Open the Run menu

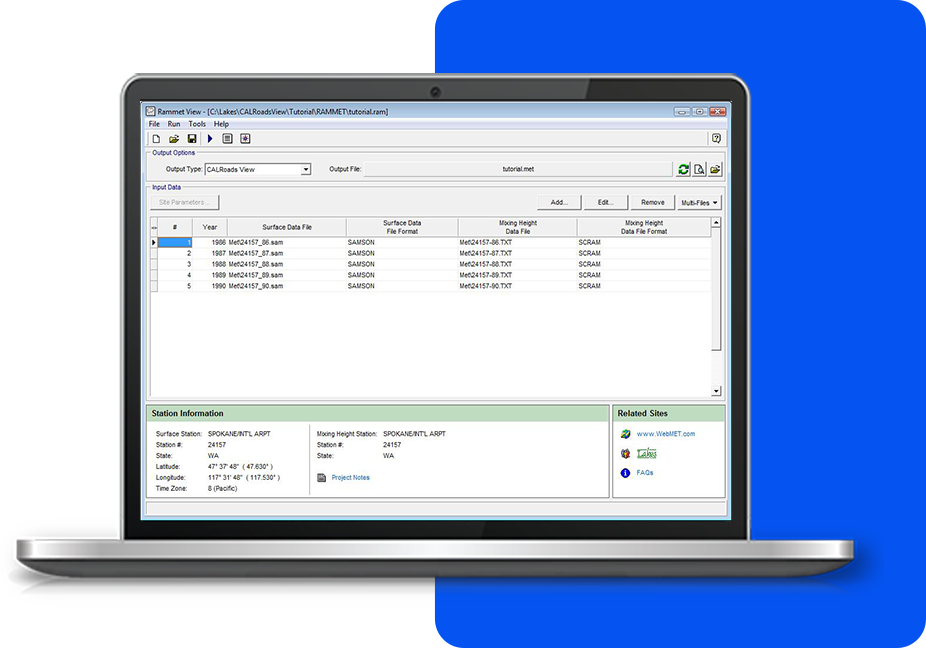174,124
